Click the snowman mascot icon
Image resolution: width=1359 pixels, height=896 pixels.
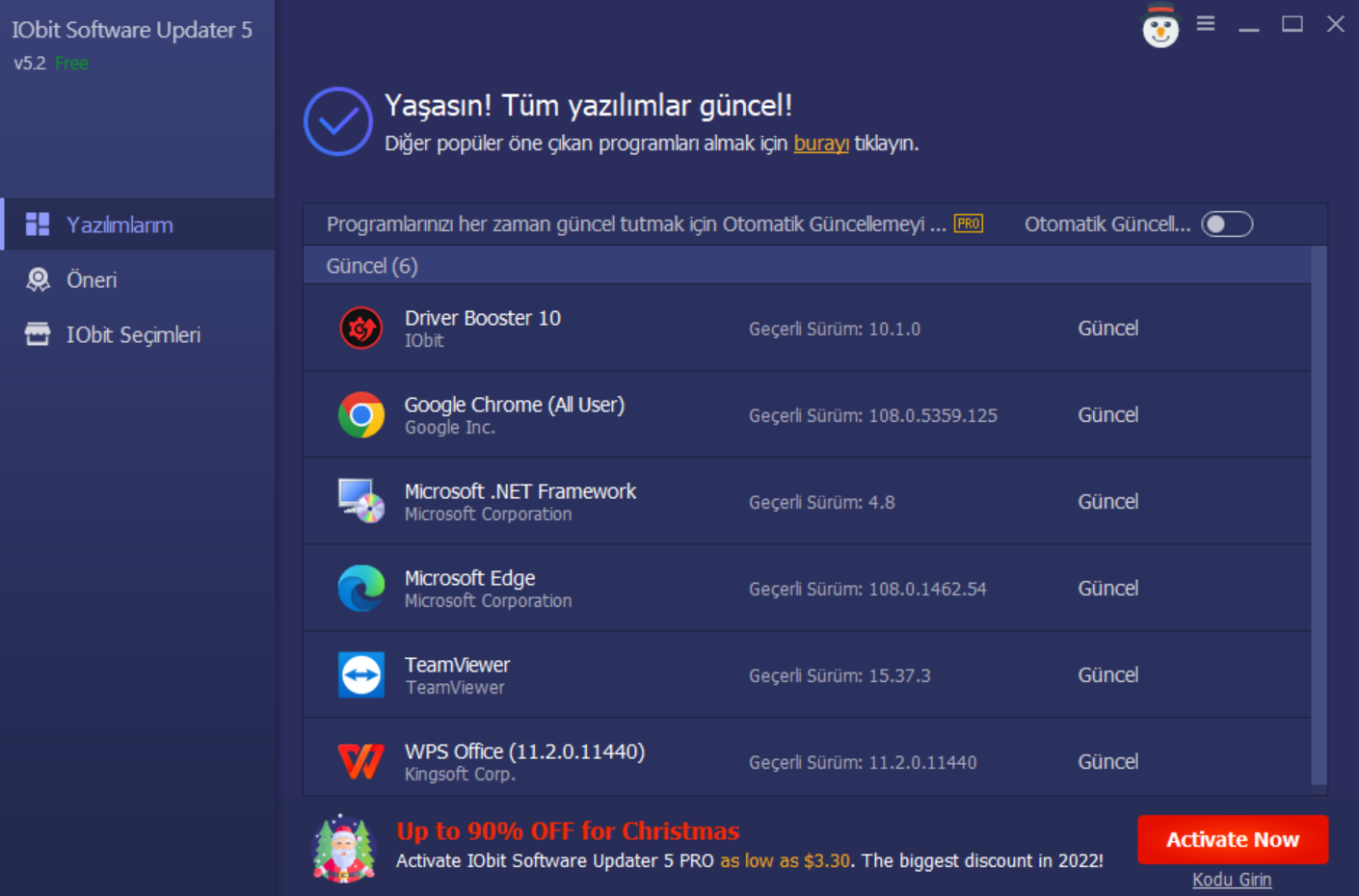point(1160,26)
